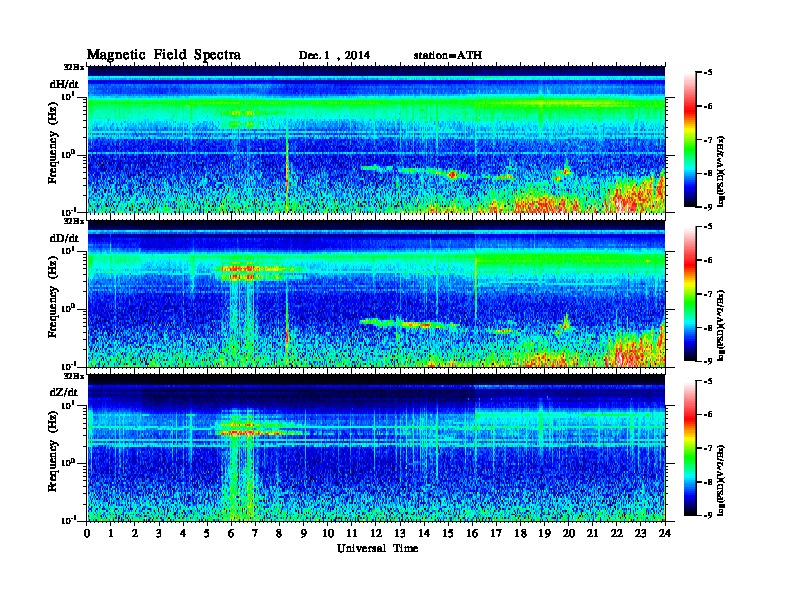The height and width of the screenshot is (612, 792).
Task: Click hour tick label "20" on time axis
Action: click(569, 534)
